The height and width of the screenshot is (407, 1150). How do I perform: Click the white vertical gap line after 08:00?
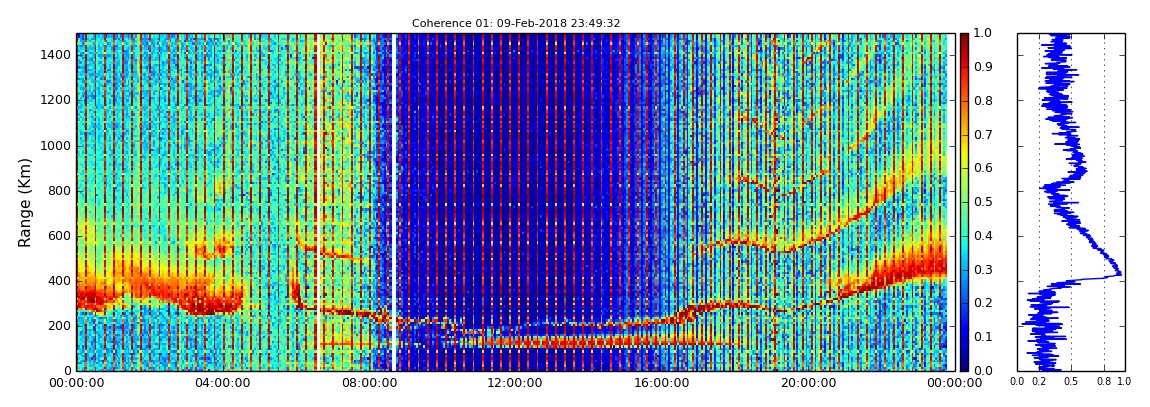tap(395, 202)
